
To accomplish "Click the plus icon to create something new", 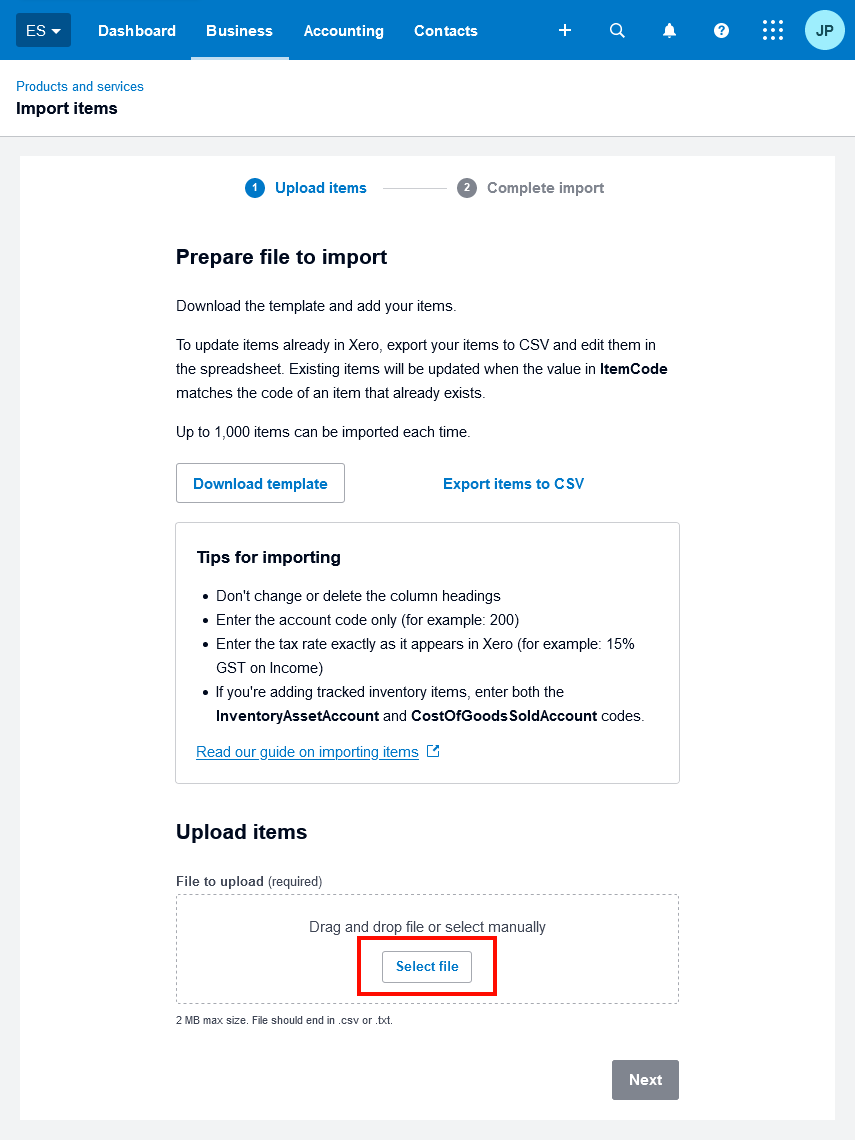I will point(565,31).
